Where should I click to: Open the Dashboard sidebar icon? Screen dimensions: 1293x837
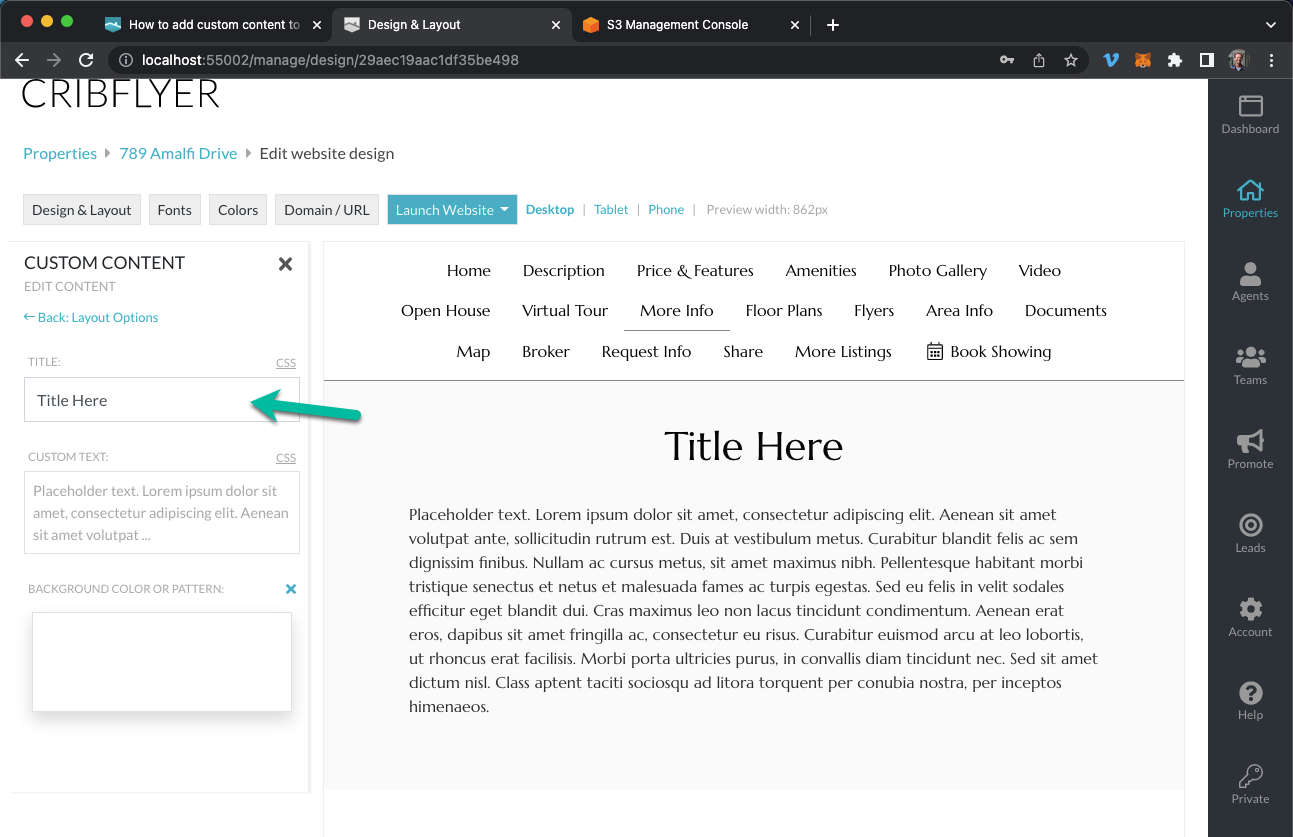[x=1250, y=114]
